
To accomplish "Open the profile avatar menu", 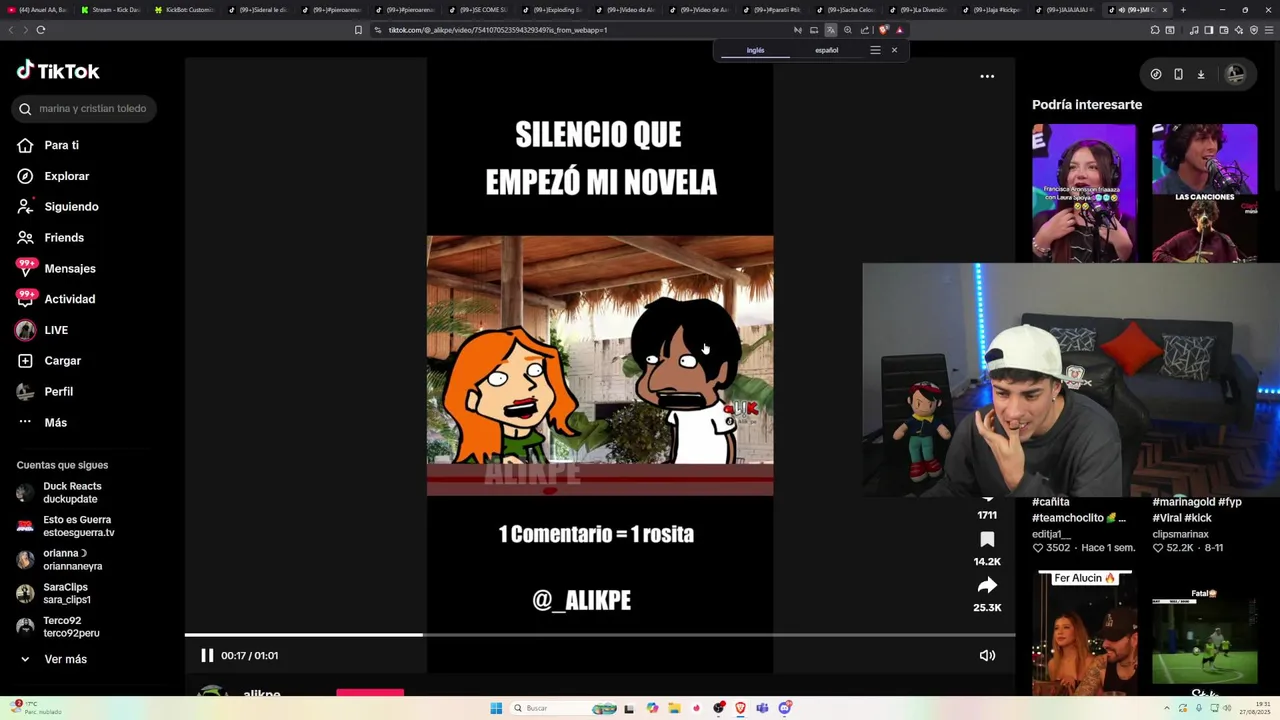I will tap(1236, 74).
